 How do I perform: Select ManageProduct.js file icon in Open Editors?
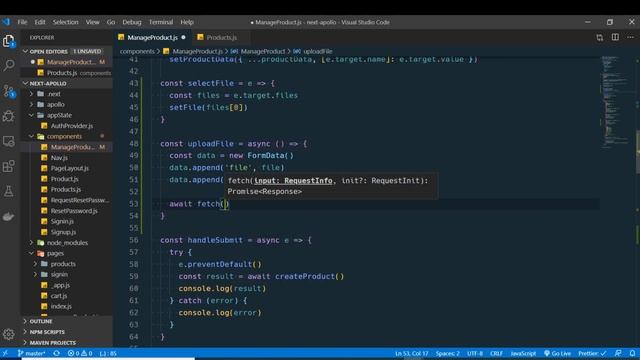click(x=40, y=62)
